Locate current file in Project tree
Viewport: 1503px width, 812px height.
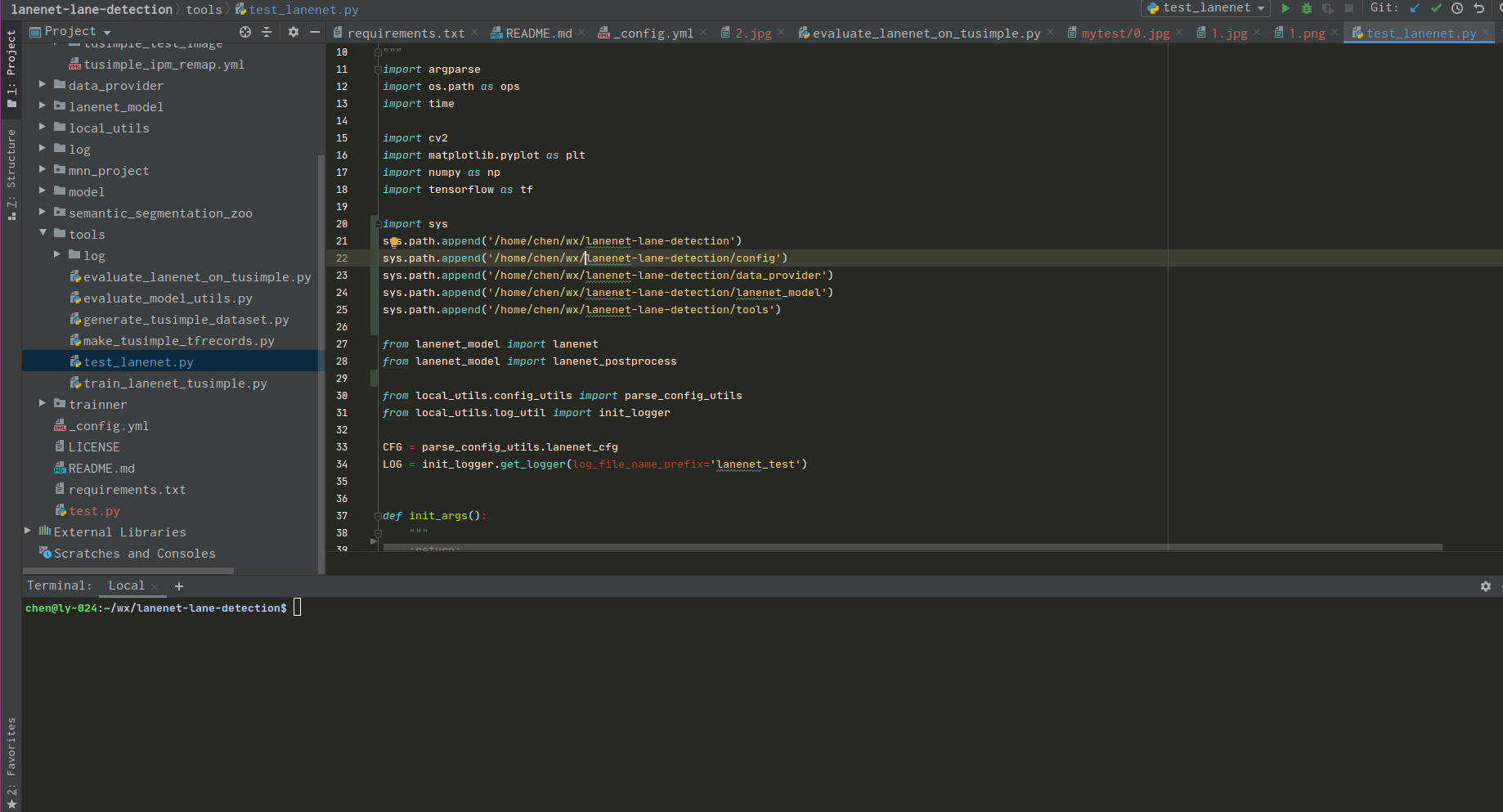pyautogui.click(x=245, y=32)
